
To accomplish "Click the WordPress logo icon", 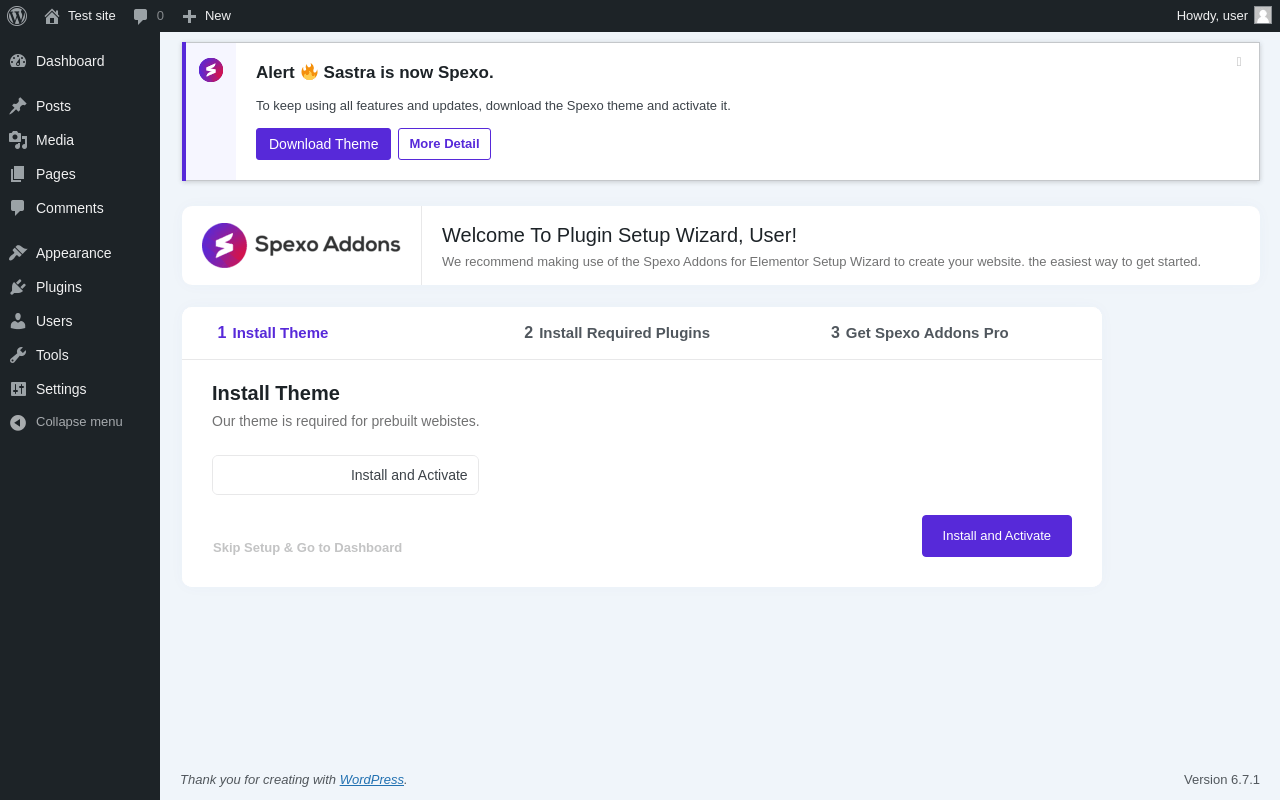I will (x=17, y=16).
